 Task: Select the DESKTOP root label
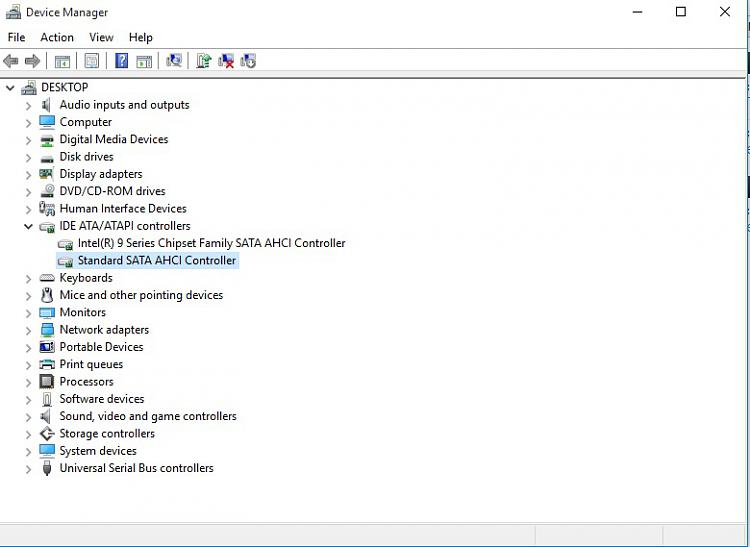point(65,87)
